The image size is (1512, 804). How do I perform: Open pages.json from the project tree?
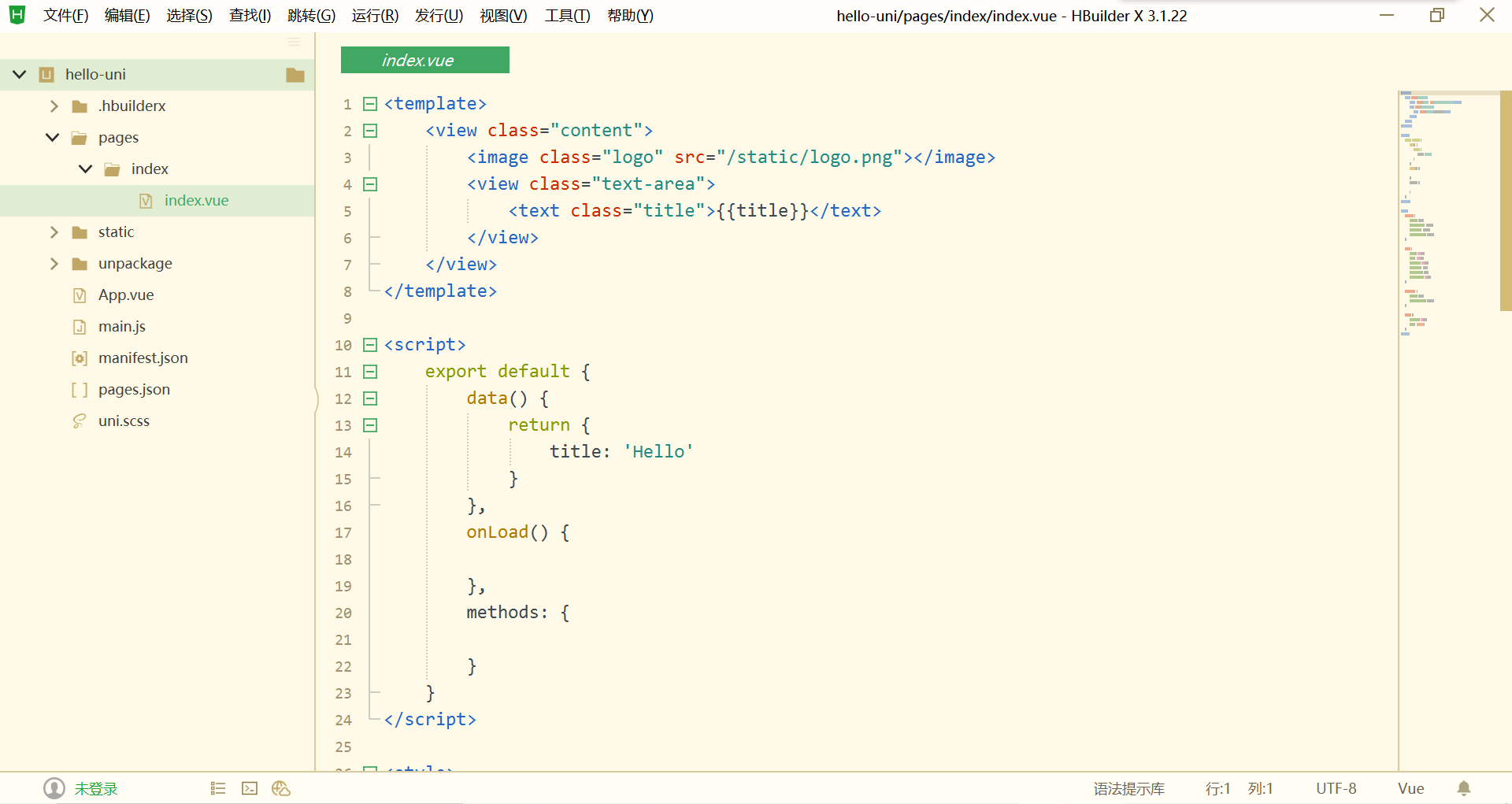tap(134, 390)
